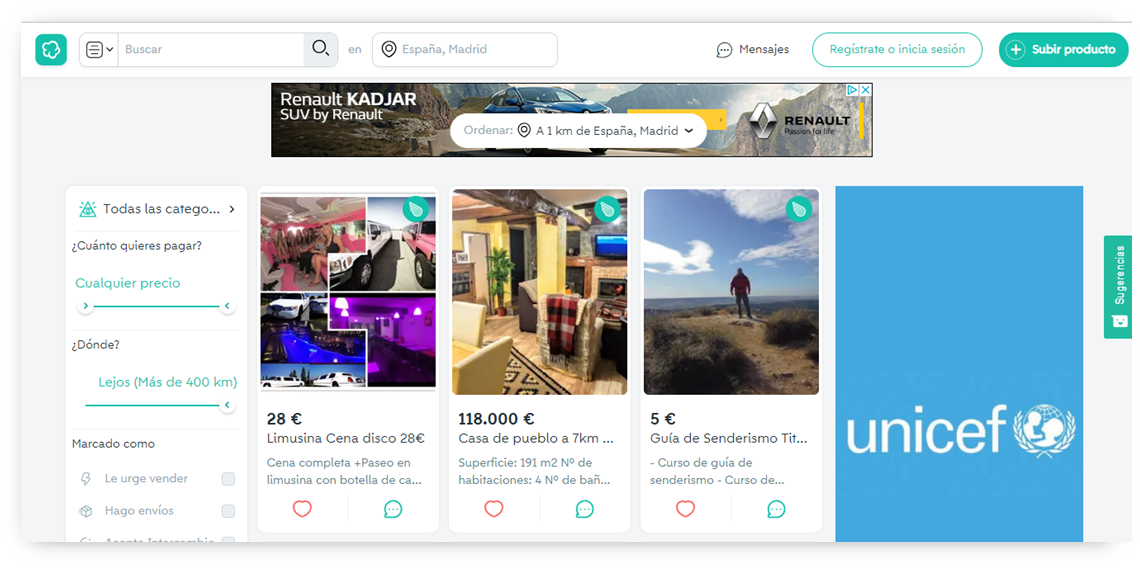Chat with seller of Casa de pueblo
Screen dimensions: 1140x568
point(585,509)
